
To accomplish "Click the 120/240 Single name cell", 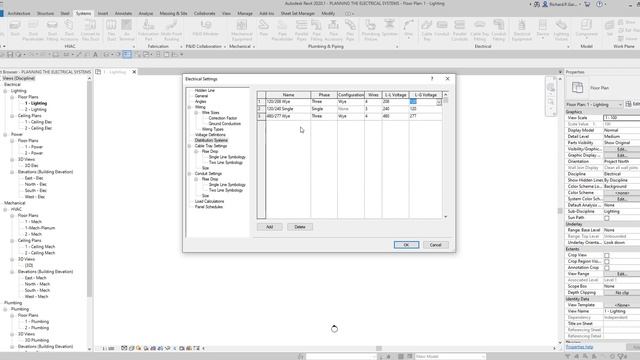I will coord(288,109).
